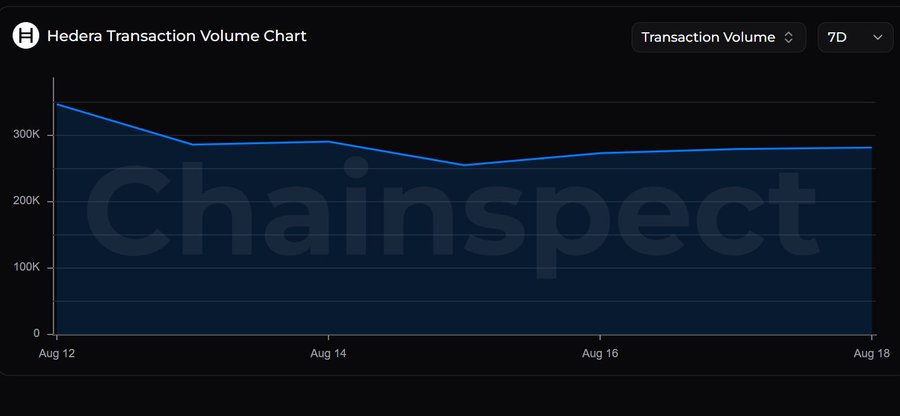Click the 300K y-axis label
This screenshot has height=416, width=900.
pyautogui.click(x=28, y=135)
